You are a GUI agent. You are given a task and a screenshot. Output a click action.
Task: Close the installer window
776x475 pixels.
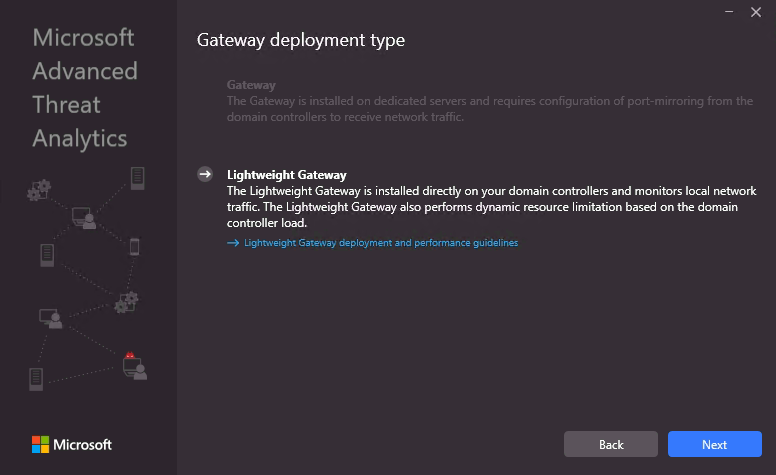[x=756, y=12]
